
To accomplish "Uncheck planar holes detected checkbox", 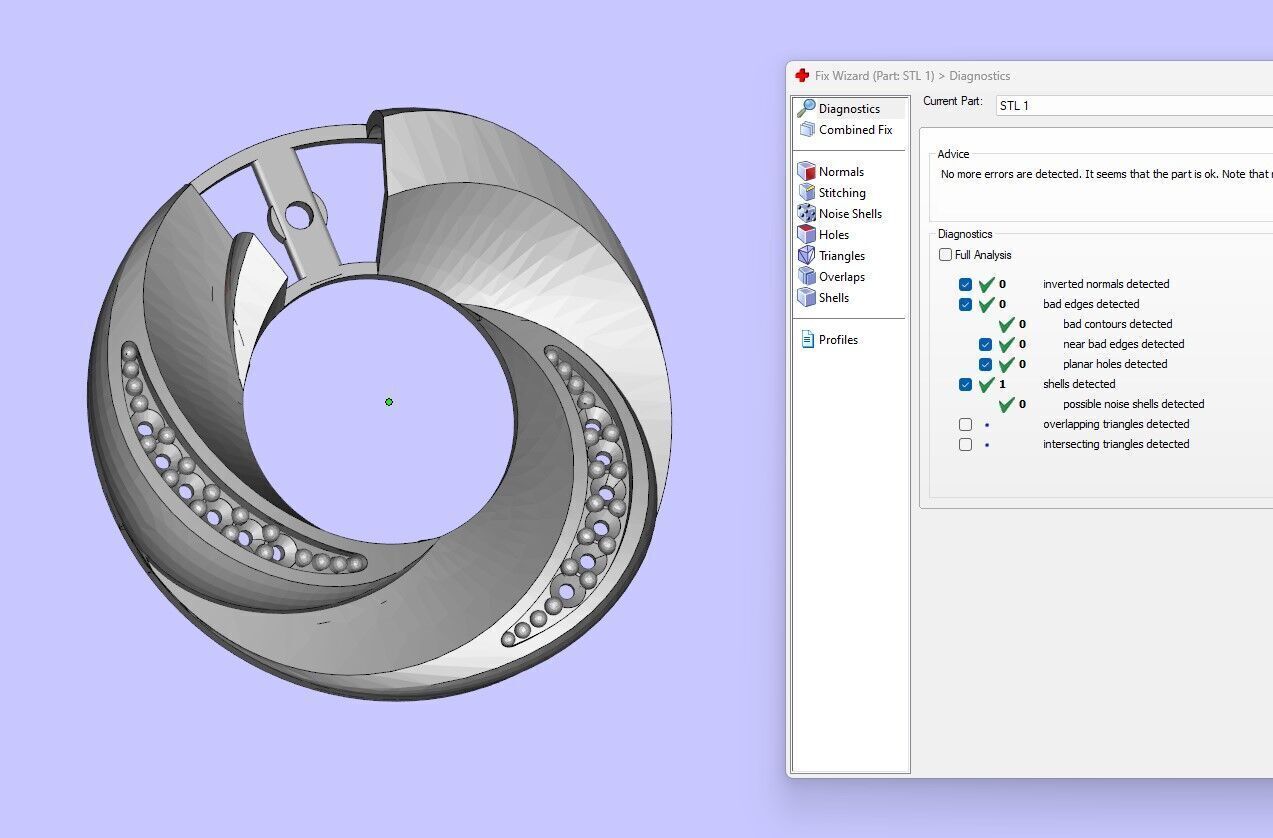I will tap(985, 364).
